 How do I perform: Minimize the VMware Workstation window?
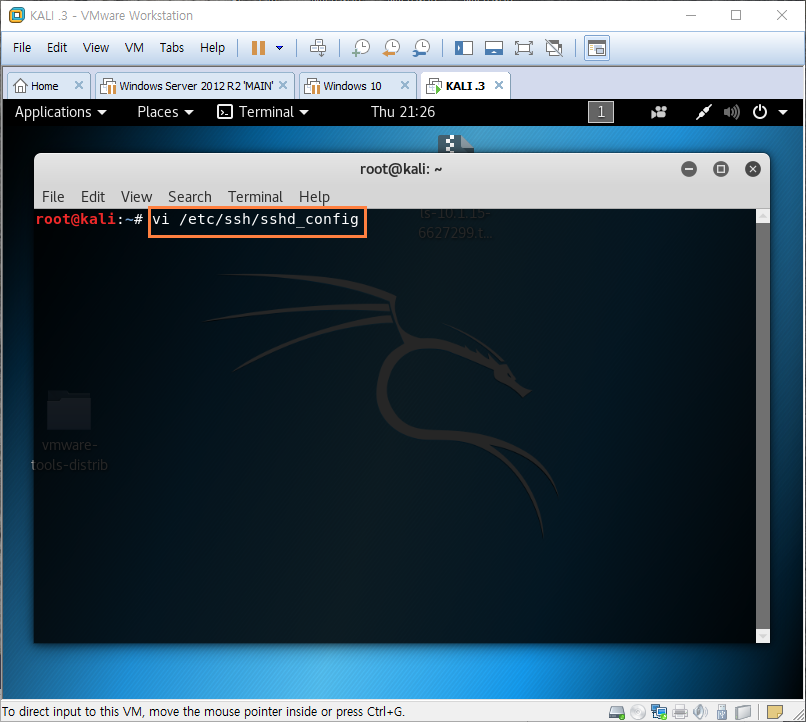tap(691, 15)
